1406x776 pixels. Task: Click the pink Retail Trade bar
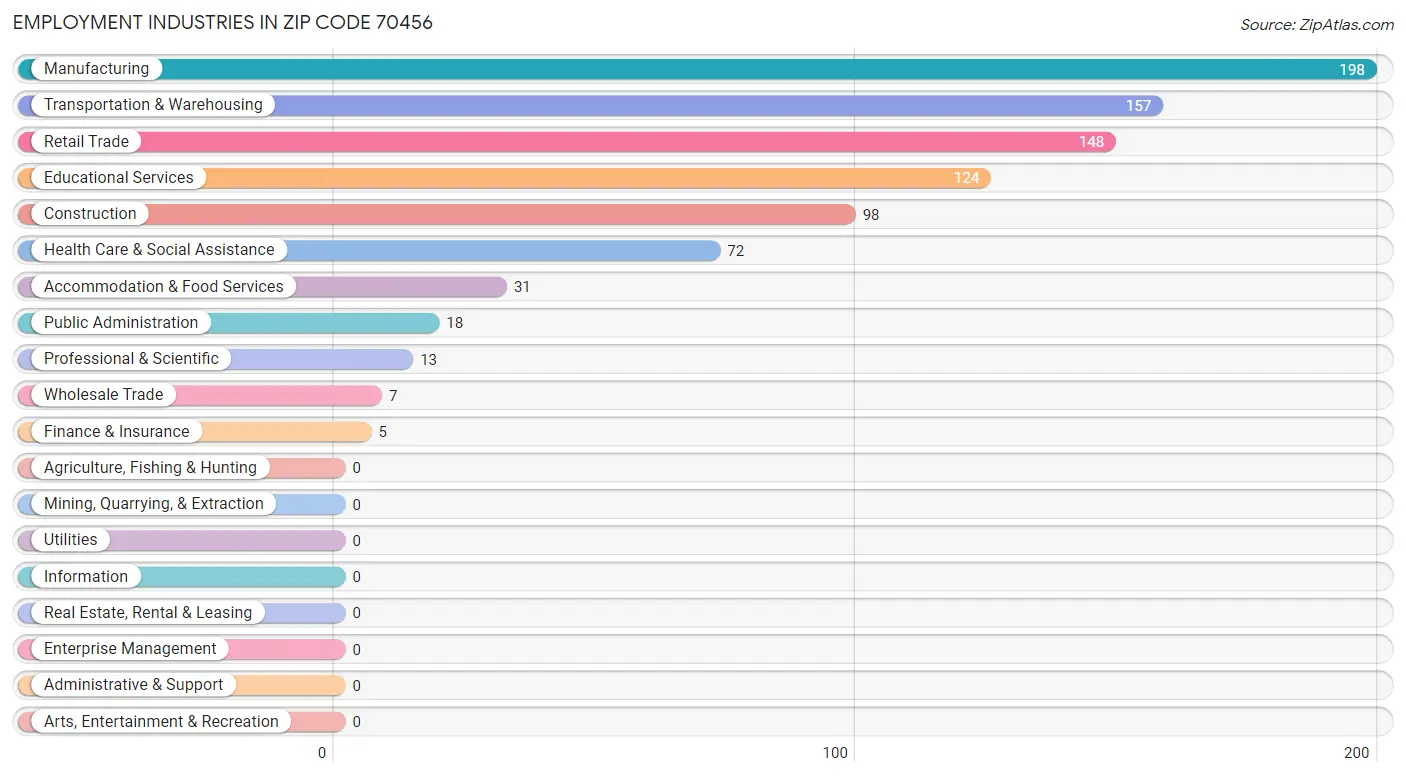tap(566, 142)
